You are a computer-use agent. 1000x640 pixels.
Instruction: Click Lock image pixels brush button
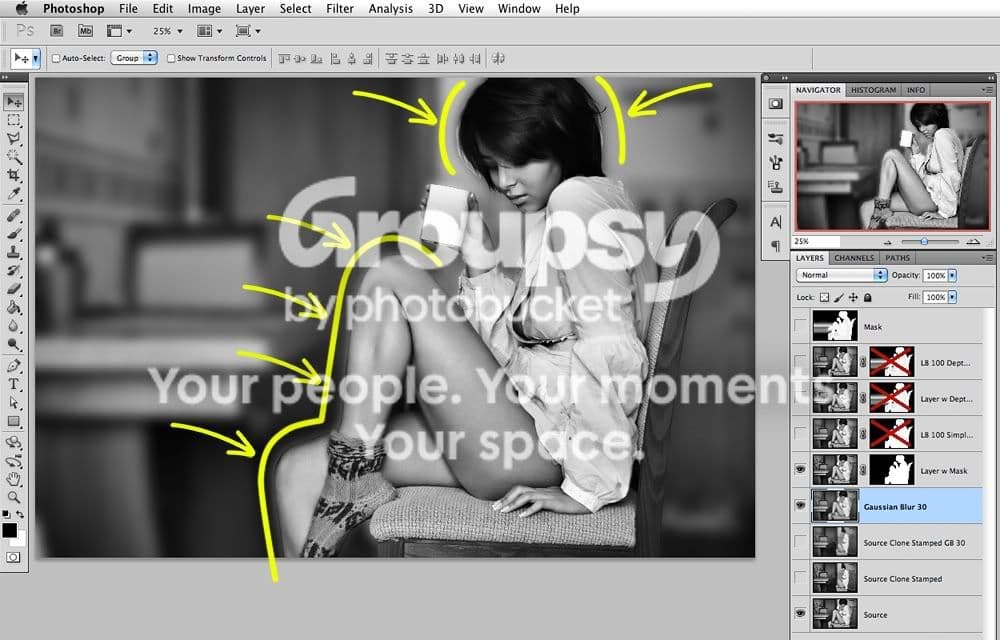(839, 297)
